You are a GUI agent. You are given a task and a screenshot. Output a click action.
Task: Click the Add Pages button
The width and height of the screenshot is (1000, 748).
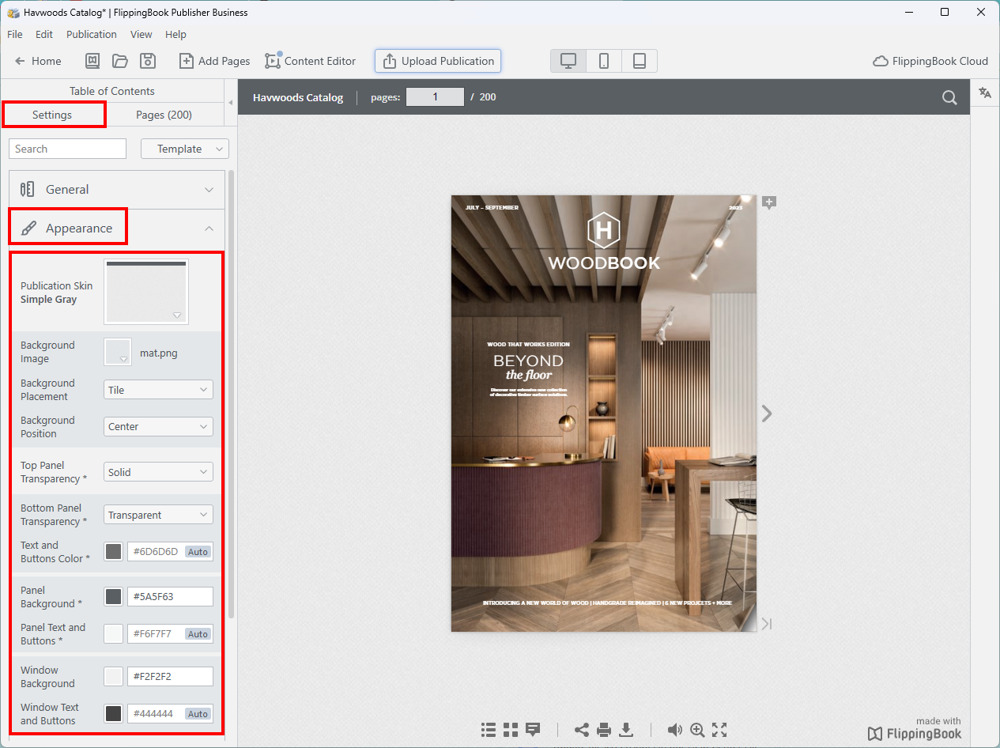[x=214, y=61]
